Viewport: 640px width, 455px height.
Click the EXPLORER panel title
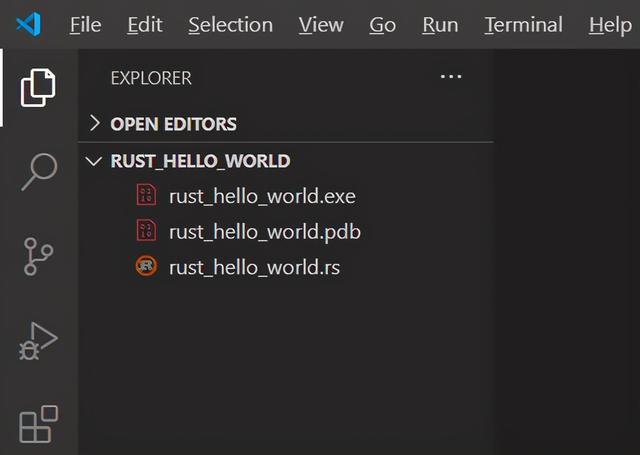tap(151, 78)
